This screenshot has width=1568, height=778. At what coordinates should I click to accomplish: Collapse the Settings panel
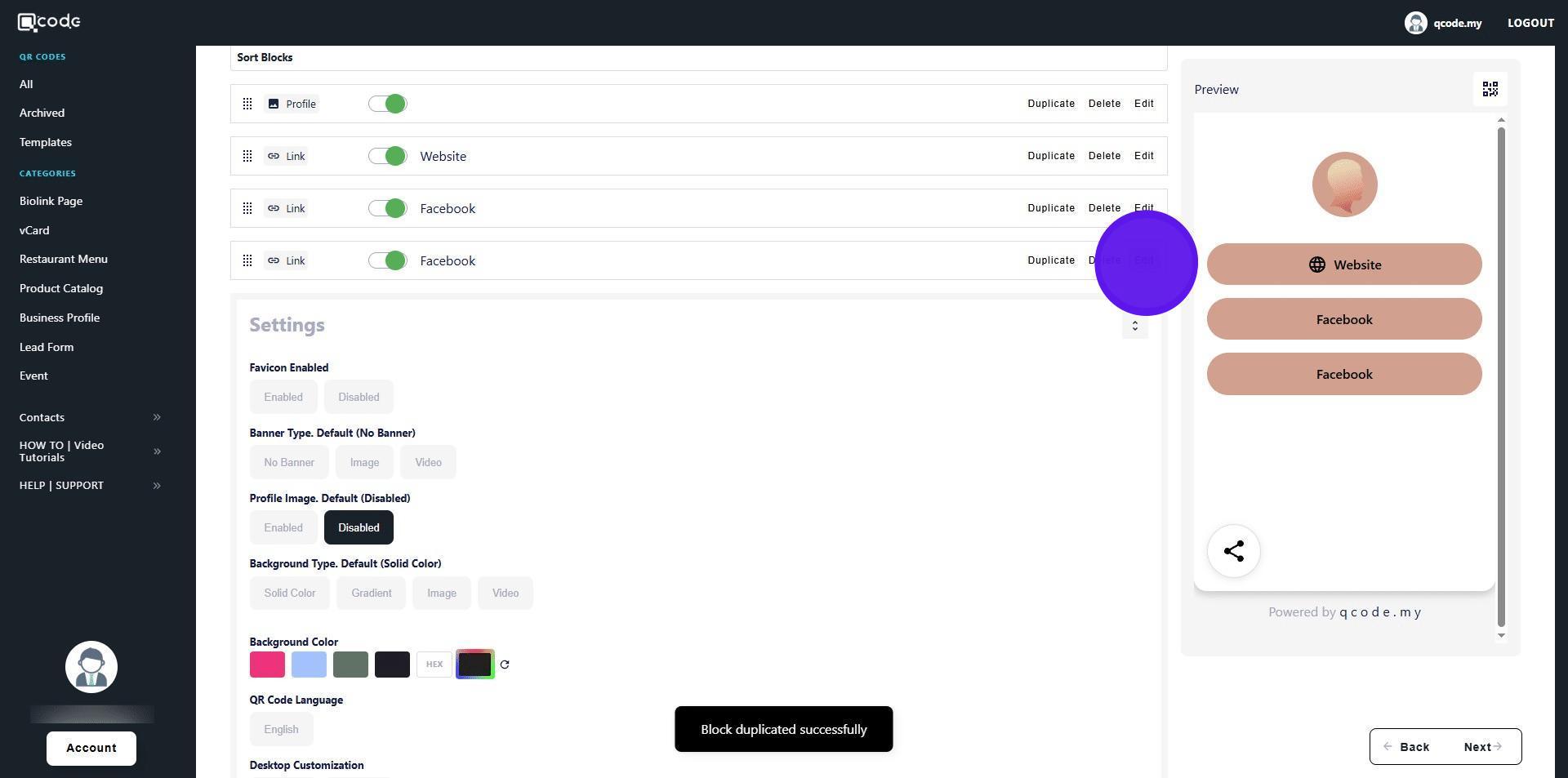(1134, 326)
